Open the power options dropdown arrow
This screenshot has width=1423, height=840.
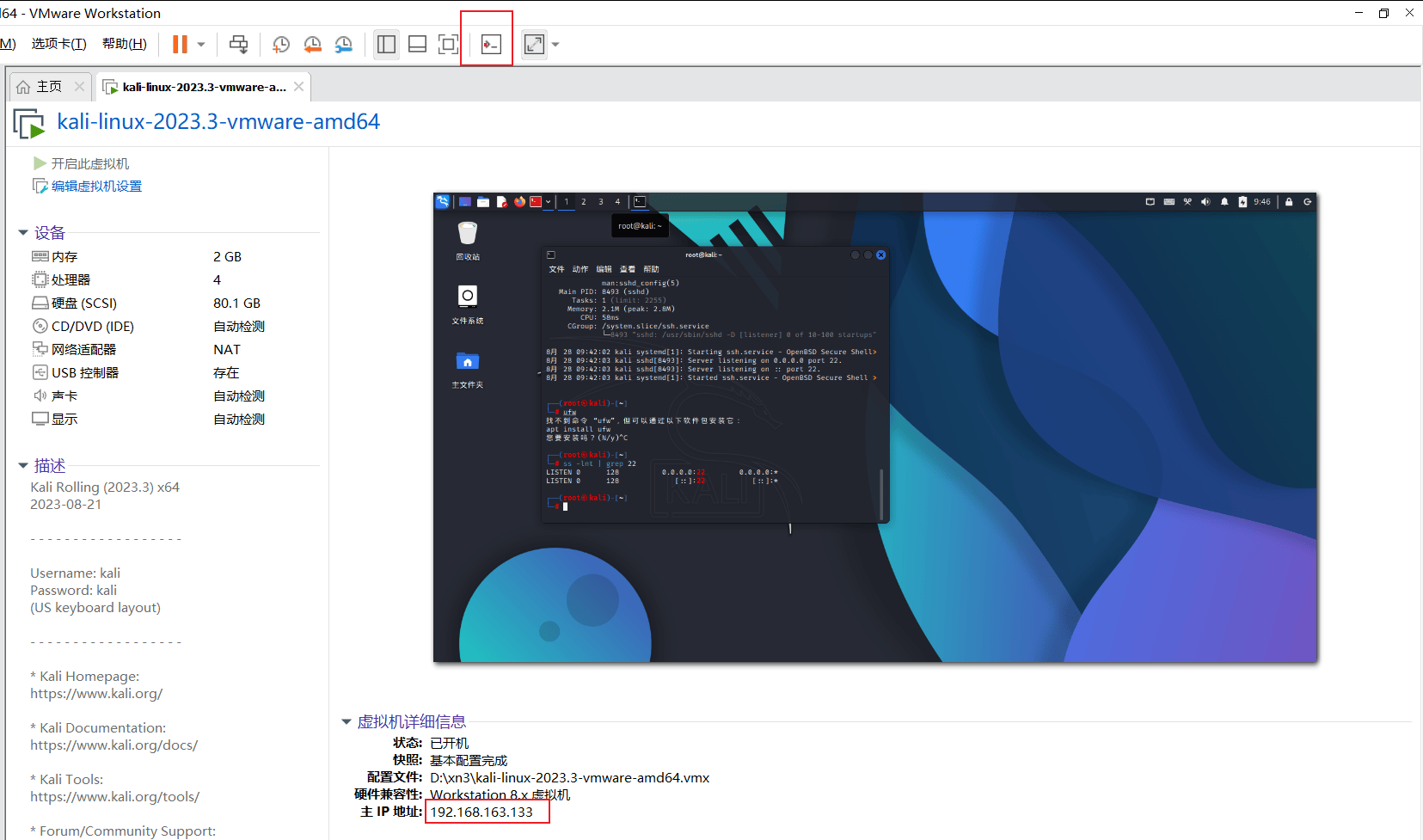coord(201,45)
